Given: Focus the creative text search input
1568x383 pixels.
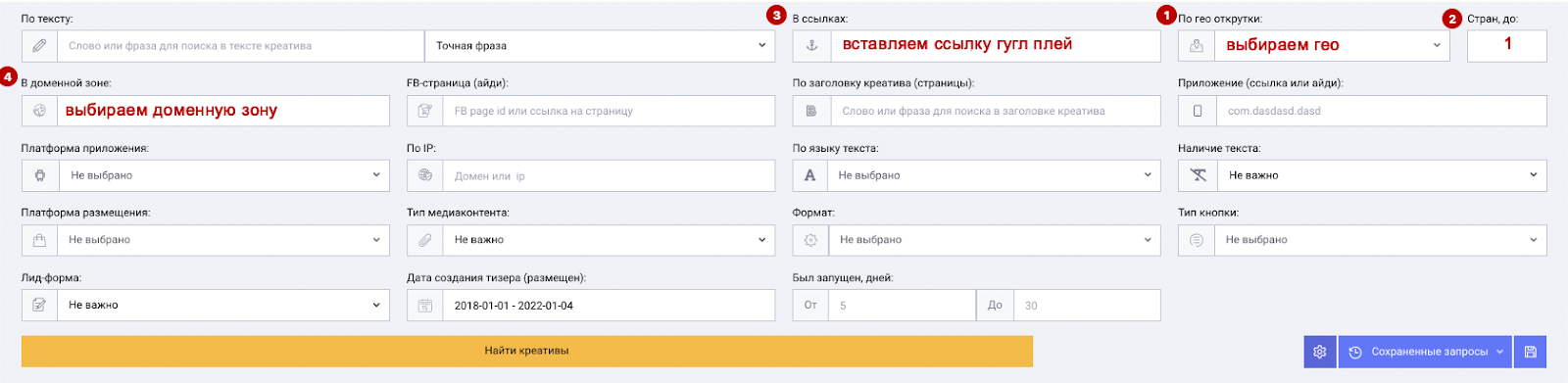Looking at the screenshot, I should pos(240,46).
